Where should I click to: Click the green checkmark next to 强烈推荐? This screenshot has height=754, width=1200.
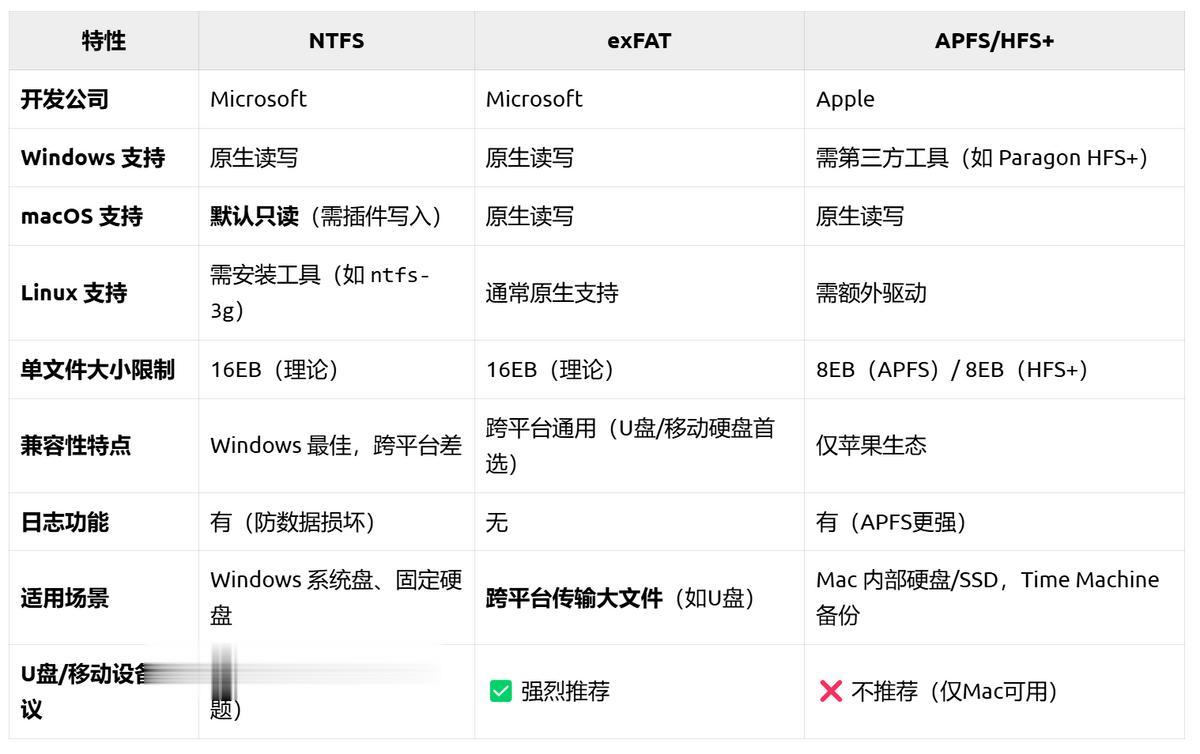(500, 691)
